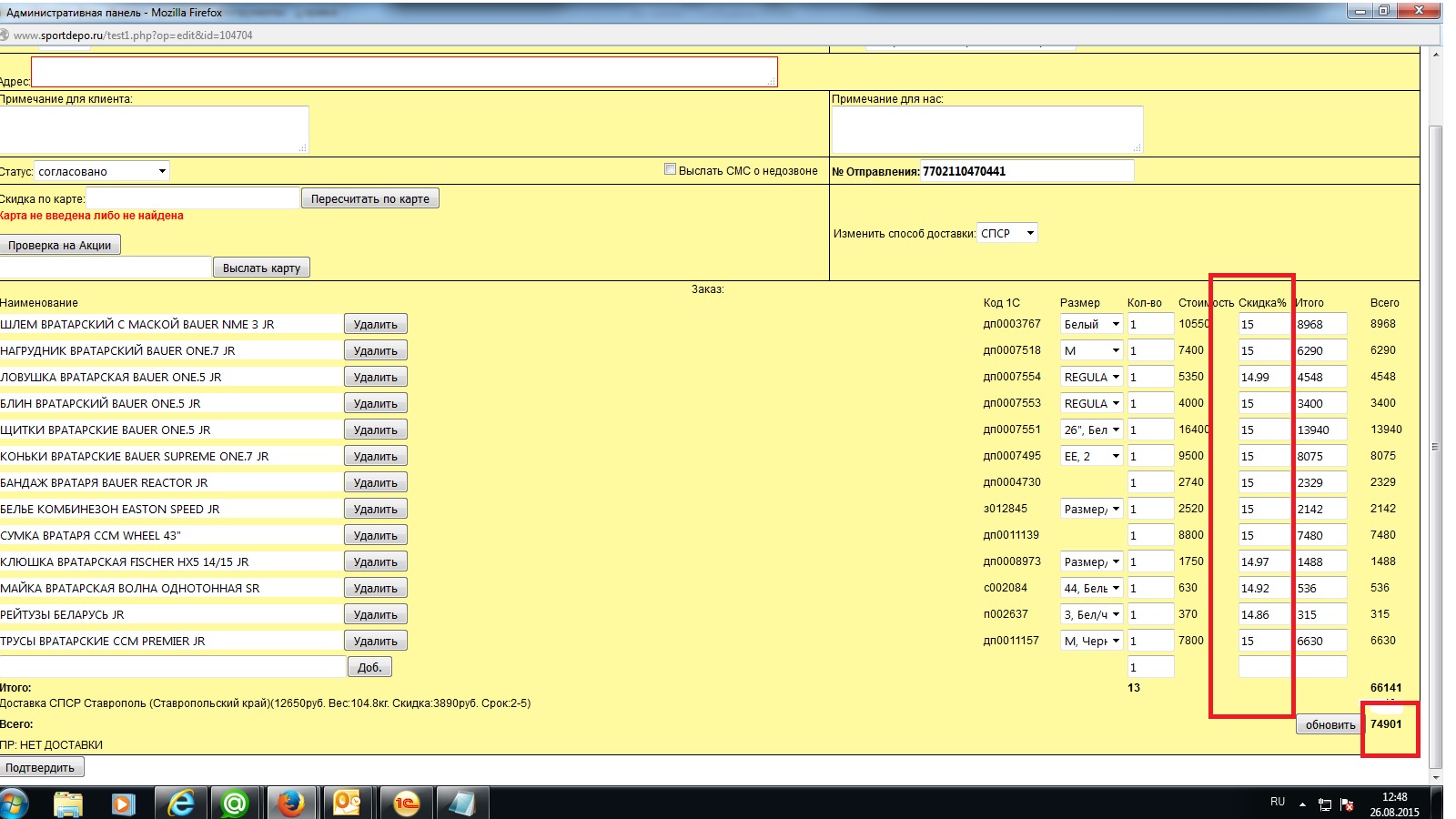Click 'Подтвердить' button
Image resolution: width=1456 pixels, height=819 pixels.
click(41, 767)
